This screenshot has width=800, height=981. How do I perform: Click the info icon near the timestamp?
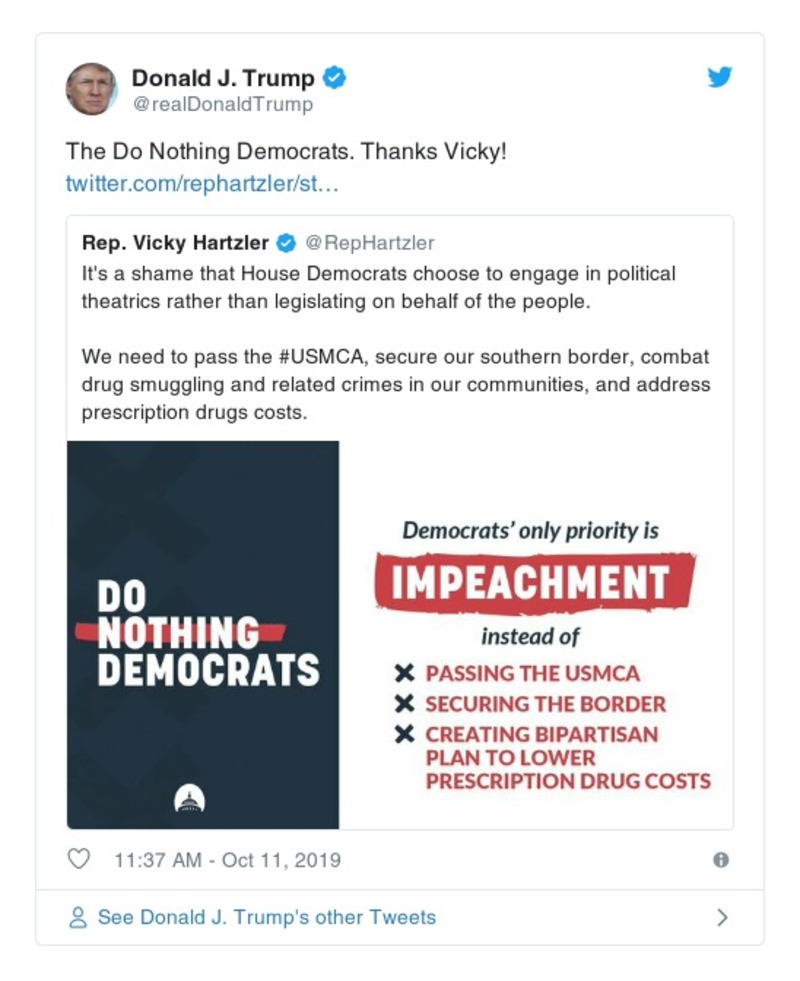coord(722,859)
